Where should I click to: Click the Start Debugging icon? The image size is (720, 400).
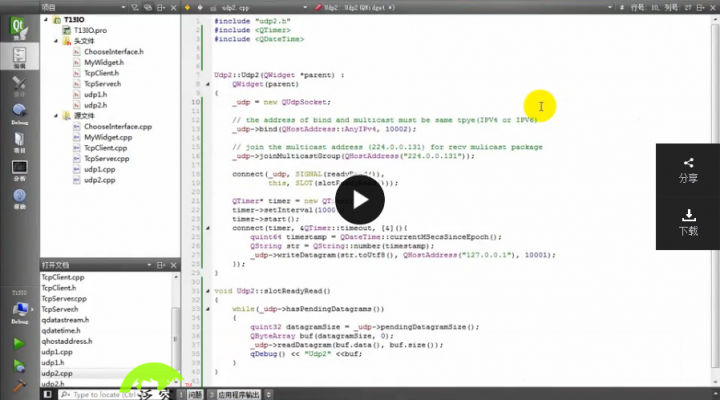coord(18,364)
